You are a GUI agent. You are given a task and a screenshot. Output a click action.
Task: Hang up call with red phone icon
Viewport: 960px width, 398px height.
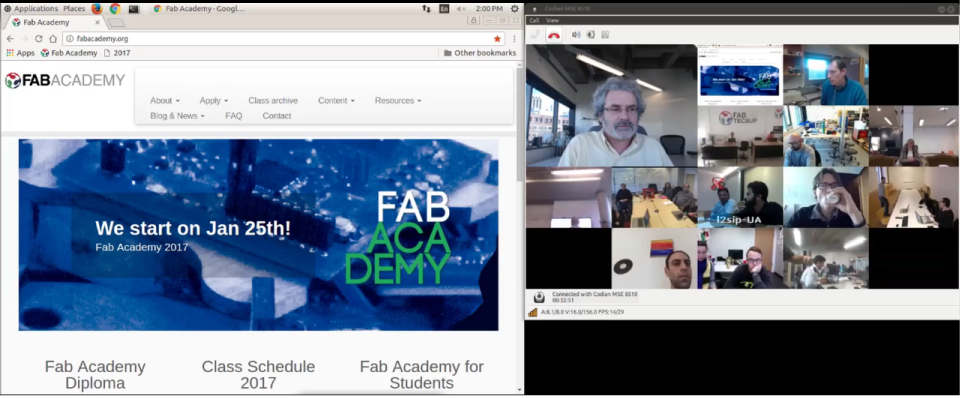[554, 35]
